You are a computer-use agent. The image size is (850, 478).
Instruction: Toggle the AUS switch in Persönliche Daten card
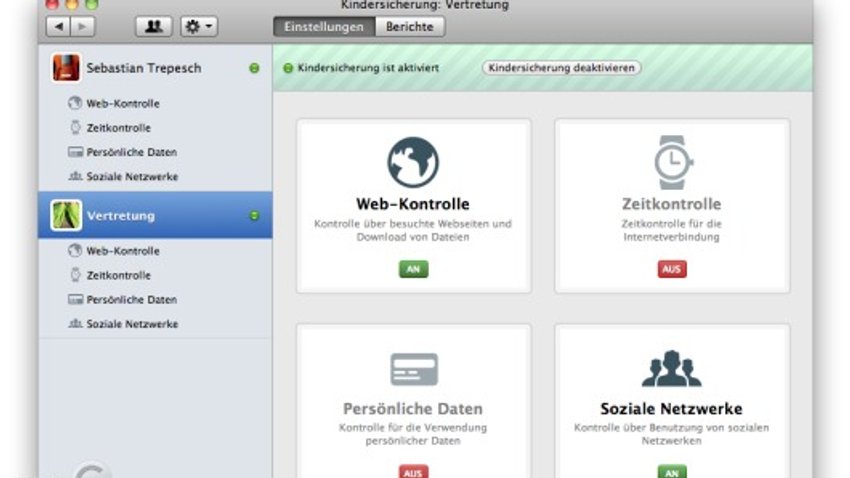pyautogui.click(x=414, y=472)
